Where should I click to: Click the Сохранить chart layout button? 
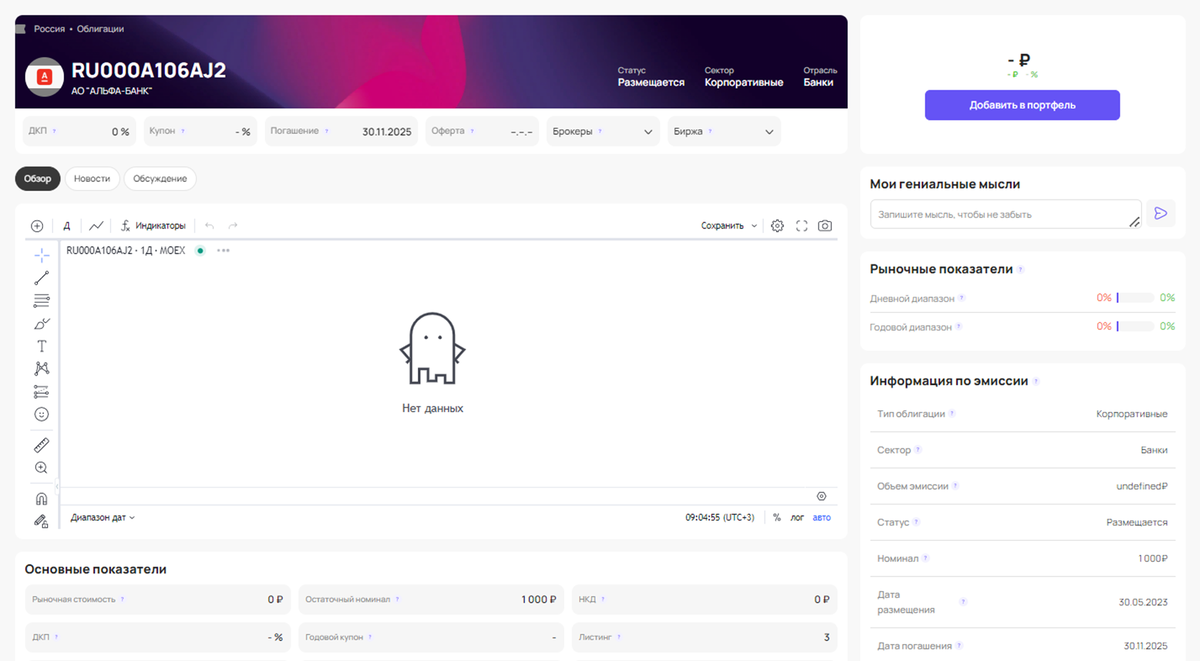722,226
